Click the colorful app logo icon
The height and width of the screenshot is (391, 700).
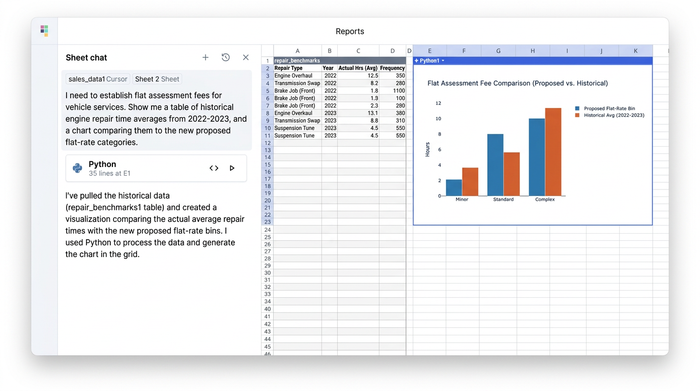44,31
